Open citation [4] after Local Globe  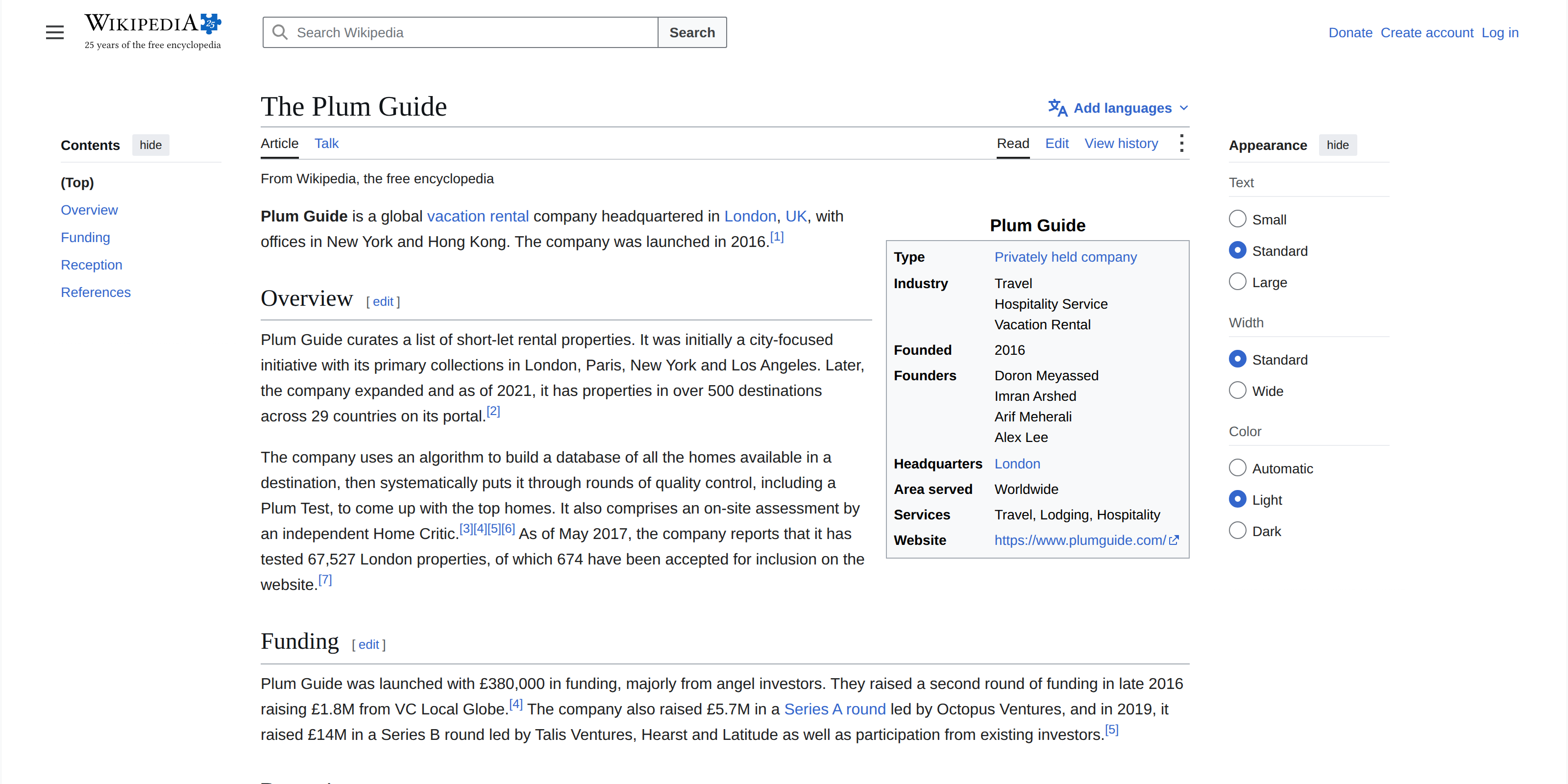[515, 704]
